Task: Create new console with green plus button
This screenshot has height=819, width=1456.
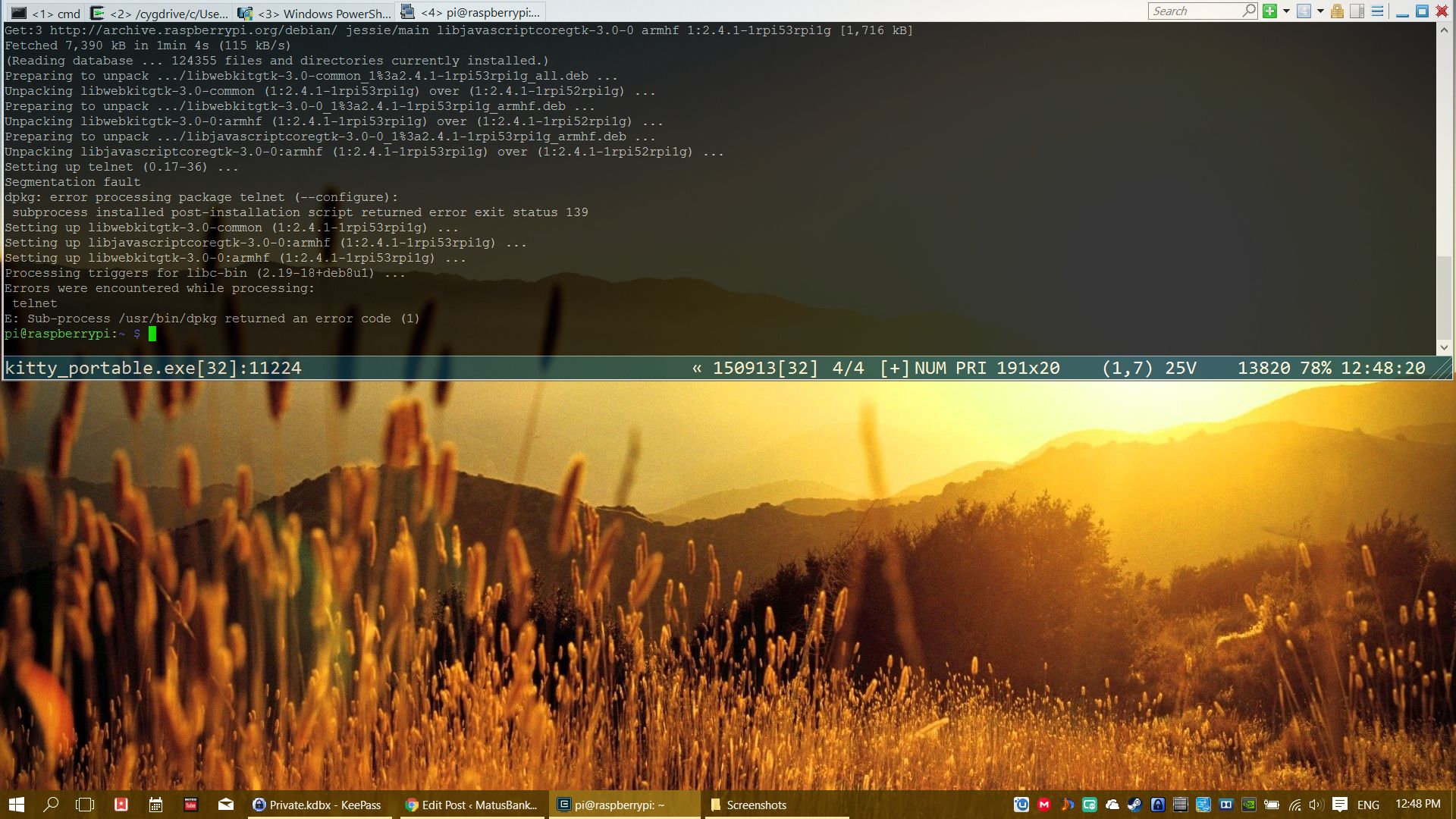Action: [1270, 11]
